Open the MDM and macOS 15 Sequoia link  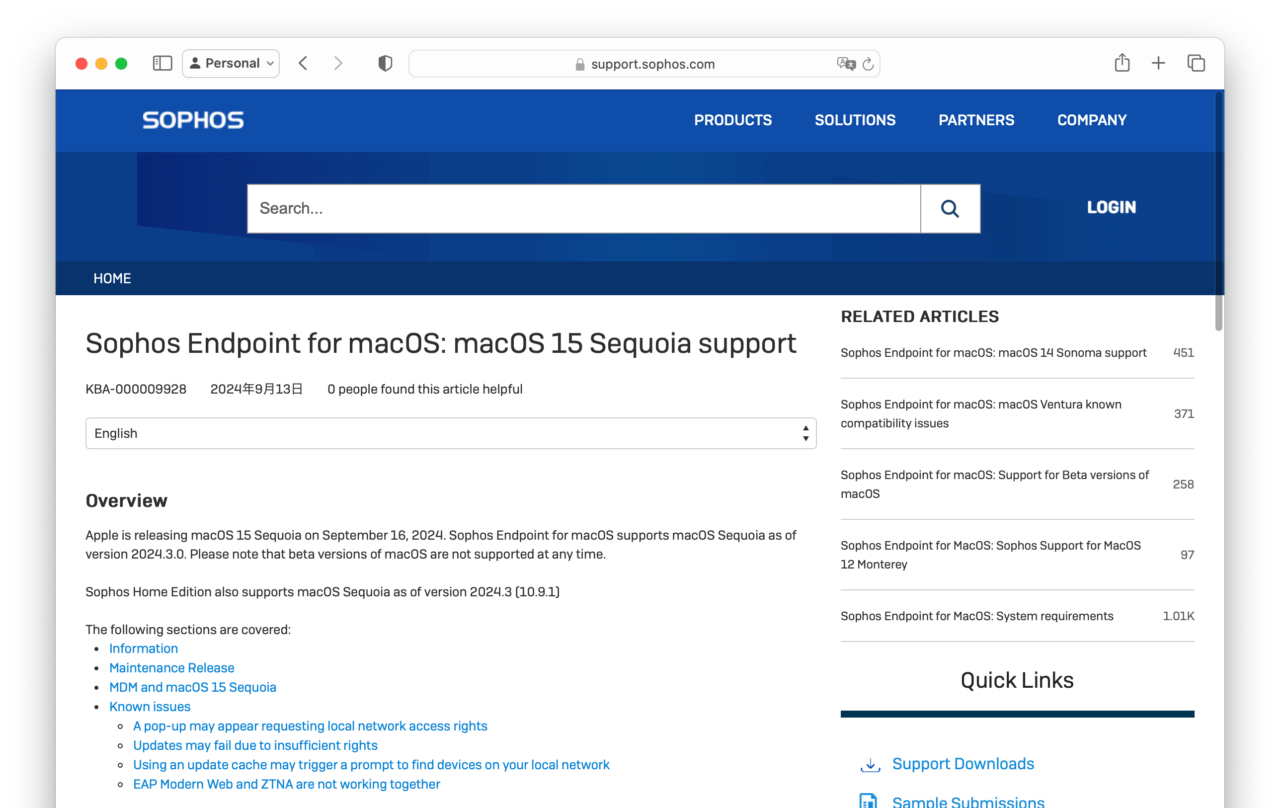(x=193, y=687)
